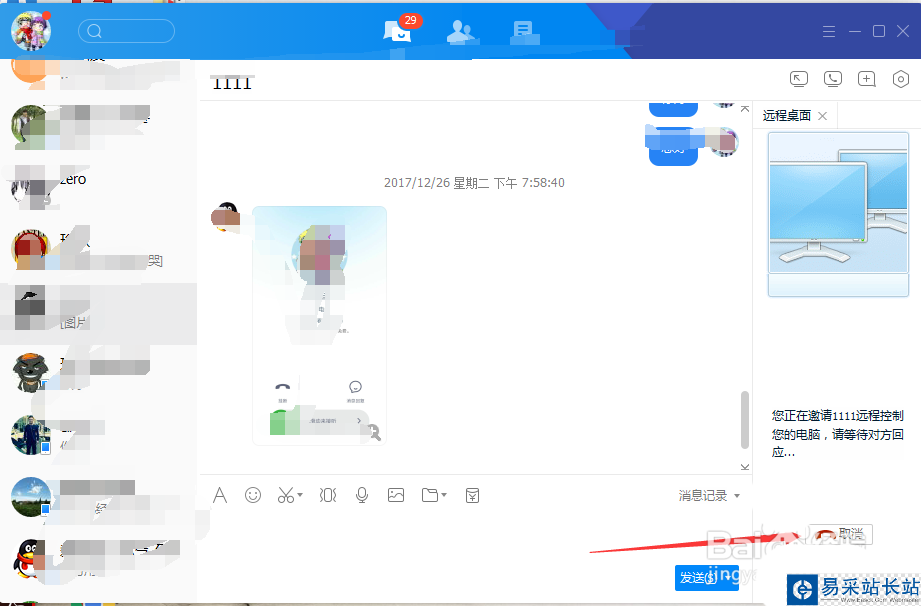Open the 消息记录 dropdown

tap(709, 495)
